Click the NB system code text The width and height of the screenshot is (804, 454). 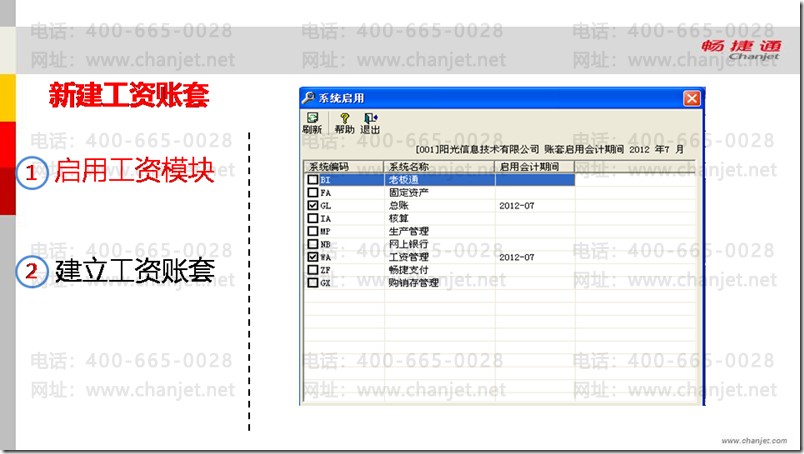click(326, 244)
